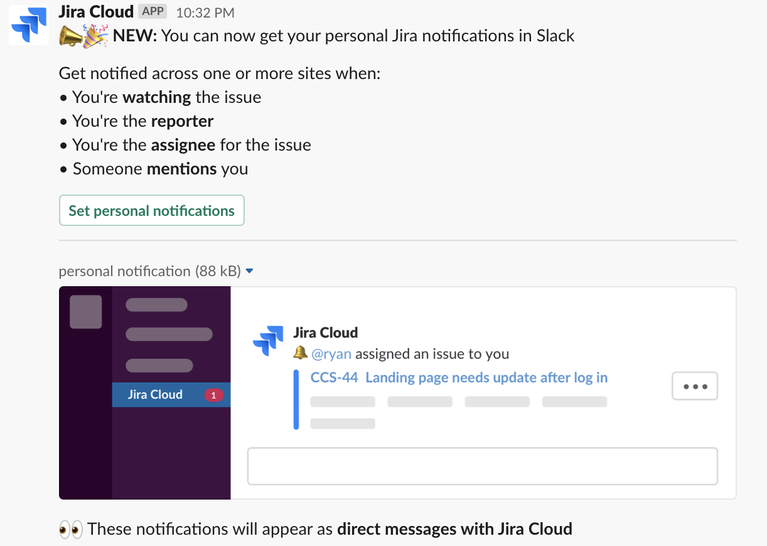Click the red unread badge showing 1

tap(214, 395)
